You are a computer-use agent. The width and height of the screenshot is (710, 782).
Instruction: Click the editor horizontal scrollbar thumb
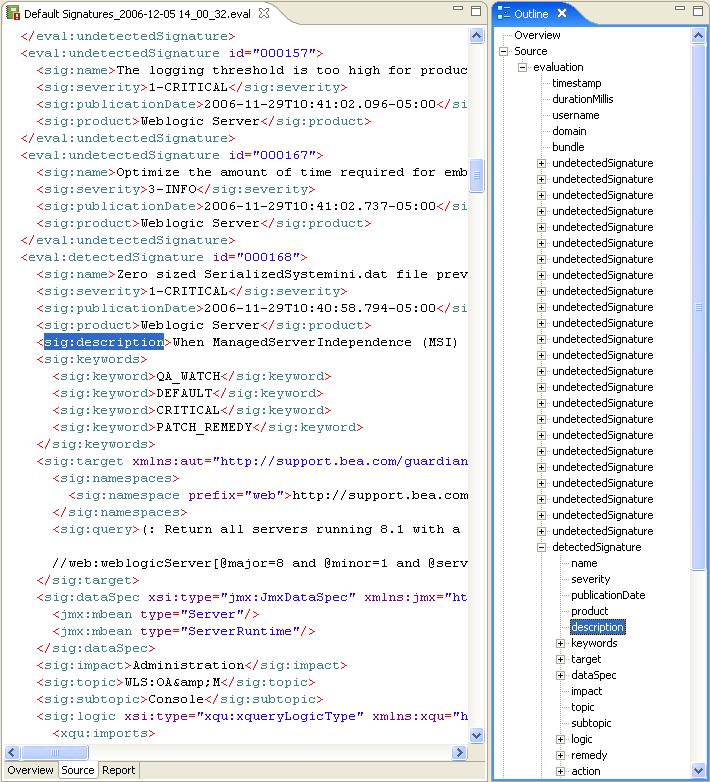(55, 753)
